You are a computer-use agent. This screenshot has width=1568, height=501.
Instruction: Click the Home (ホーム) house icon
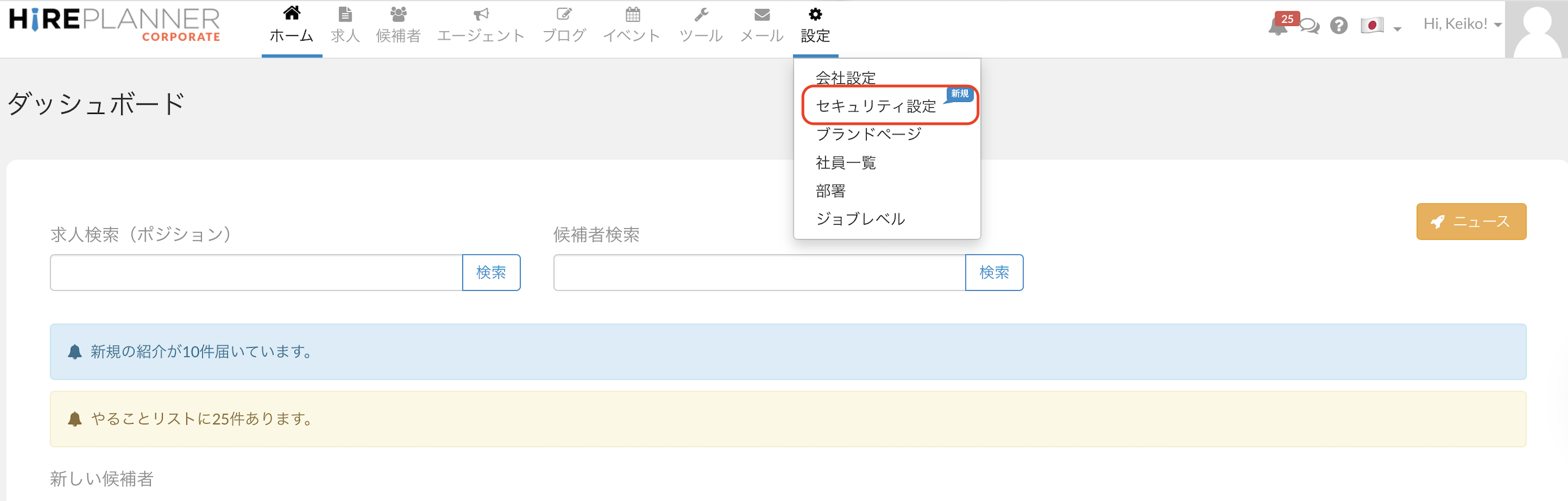[x=292, y=13]
